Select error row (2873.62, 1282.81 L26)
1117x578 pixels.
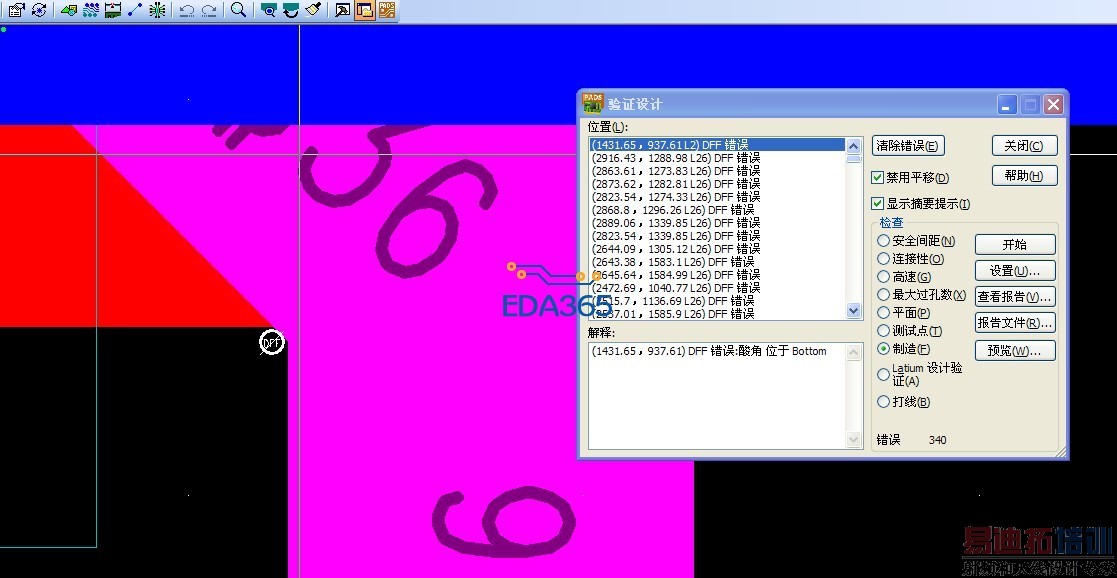717,184
